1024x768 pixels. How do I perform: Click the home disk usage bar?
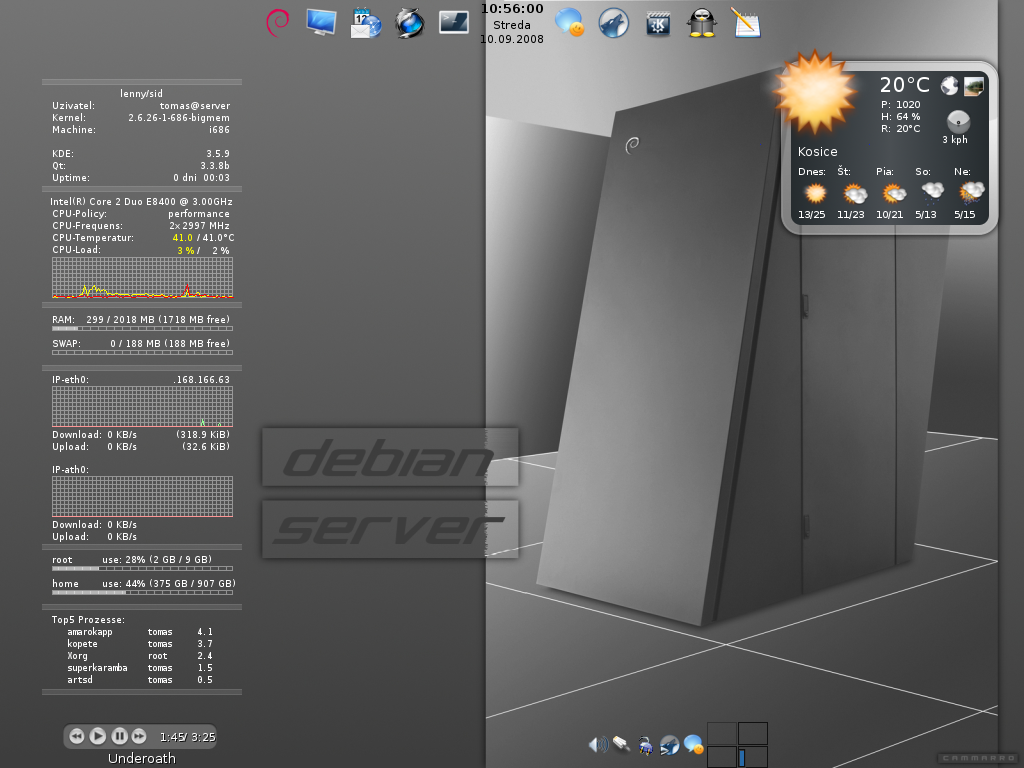pos(142,593)
